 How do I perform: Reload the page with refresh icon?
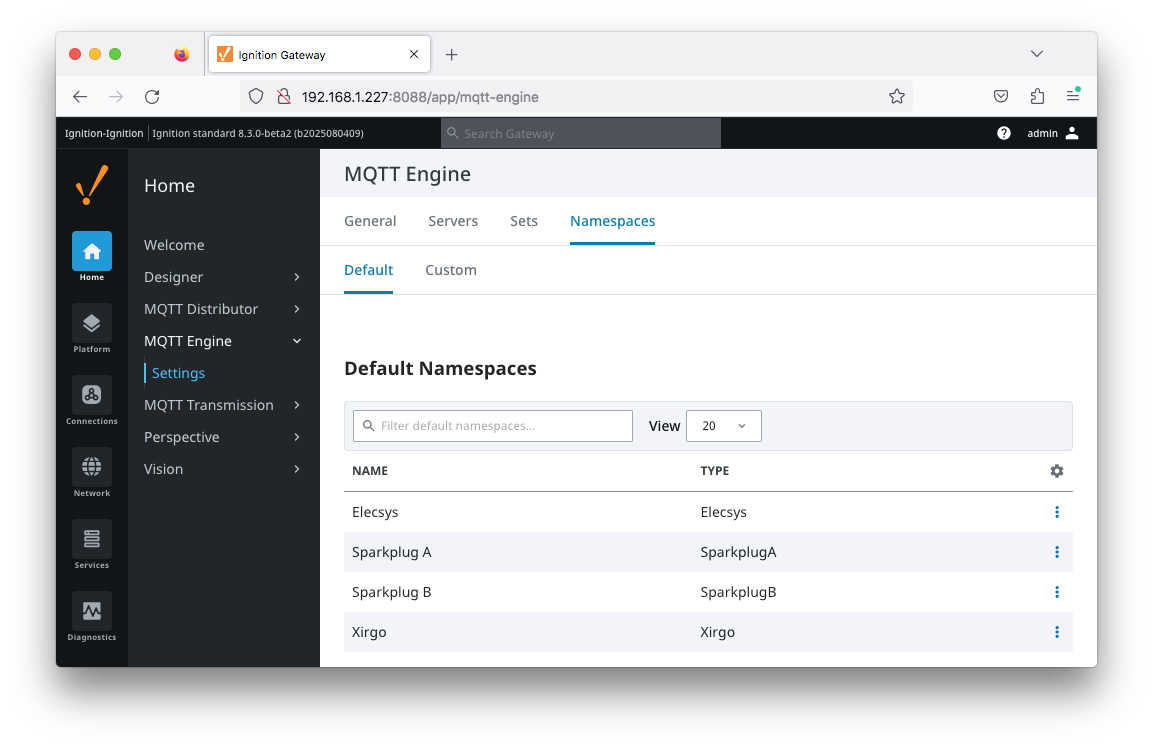click(152, 97)
